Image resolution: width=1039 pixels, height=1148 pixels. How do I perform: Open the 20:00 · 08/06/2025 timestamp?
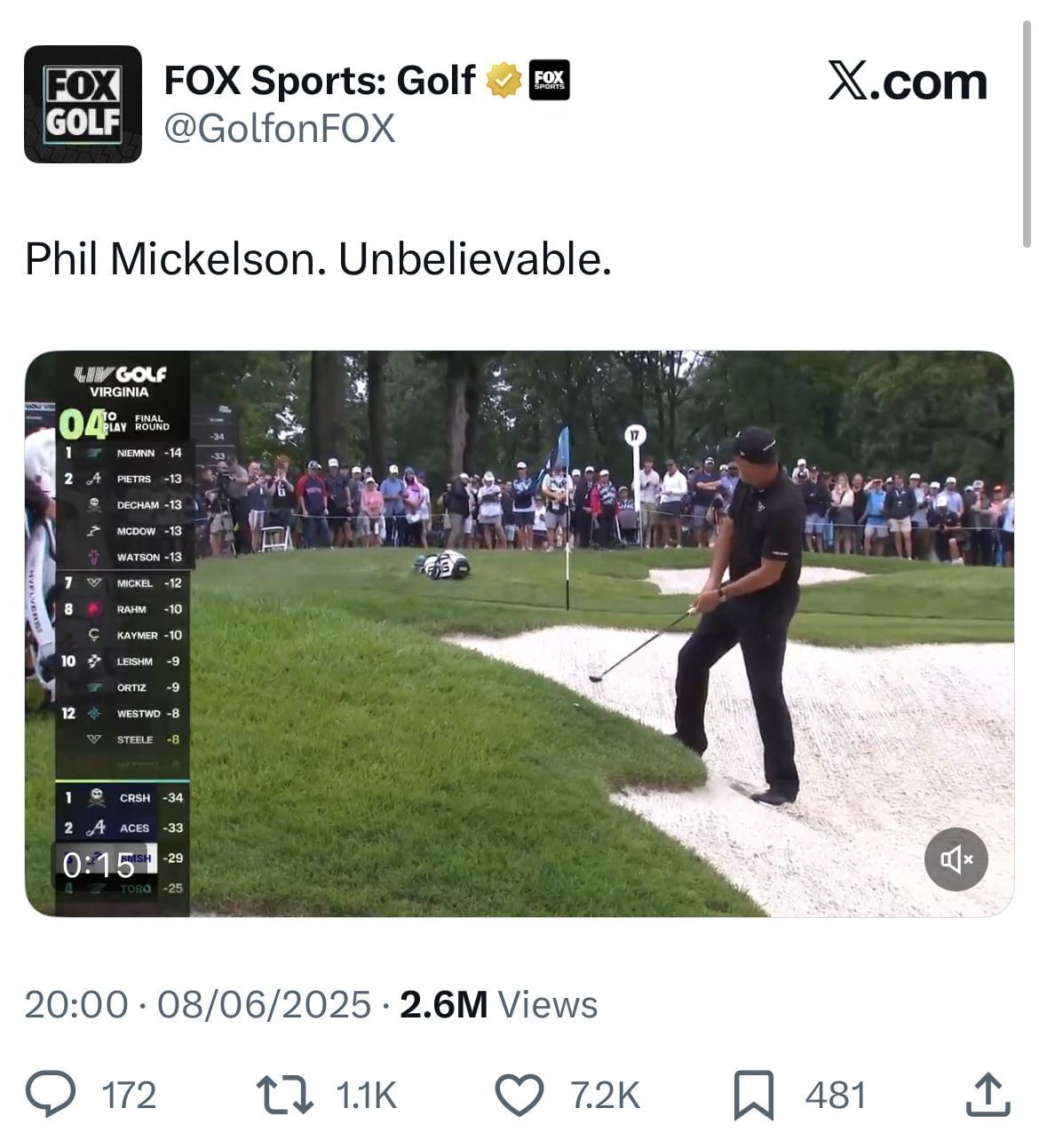tap(197, 1005)
